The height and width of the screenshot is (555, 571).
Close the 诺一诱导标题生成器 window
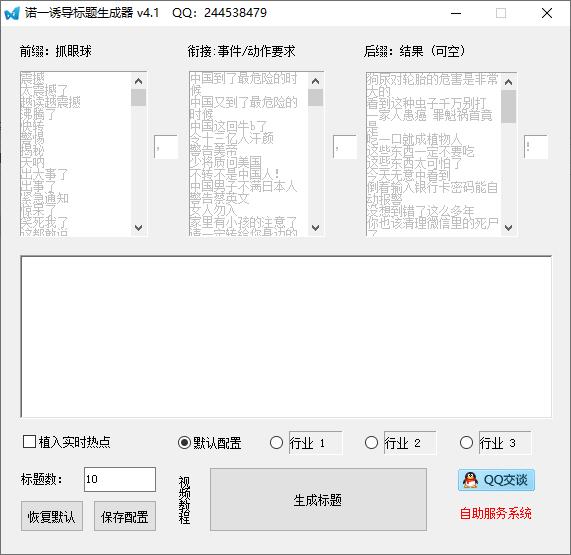pos(547,13)
